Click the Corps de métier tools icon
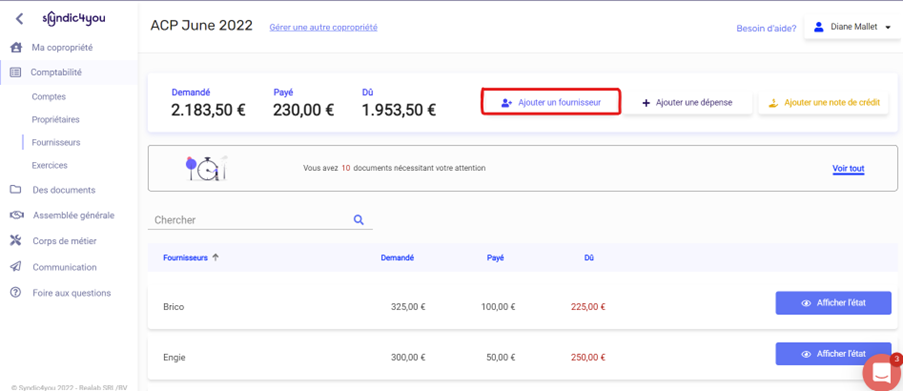This screenshot has height=391, width=903. pos(16,241)
